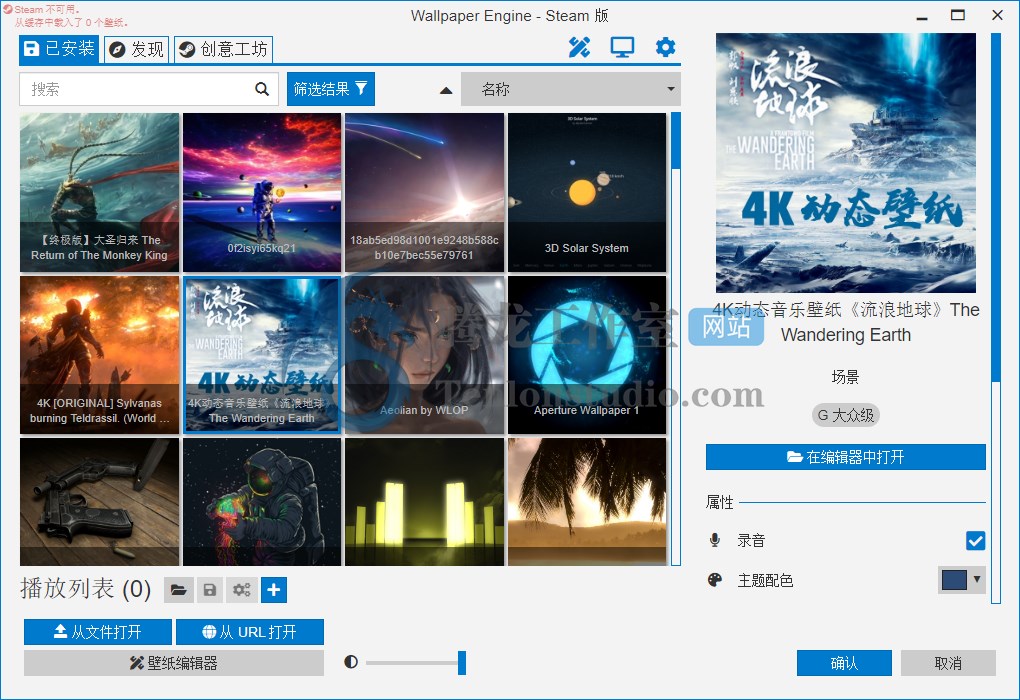Image resolution: width=1020 pixels, height=700 pixels.
Task: Select the palm tree sunset wallpaper
Action: tap(587, 502)
